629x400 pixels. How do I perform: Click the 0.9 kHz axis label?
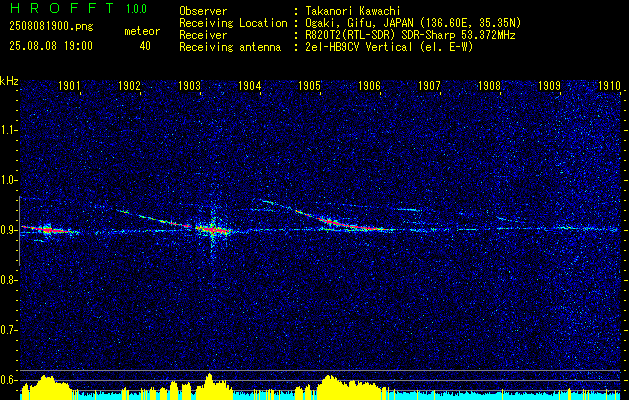tap(8, 230)
